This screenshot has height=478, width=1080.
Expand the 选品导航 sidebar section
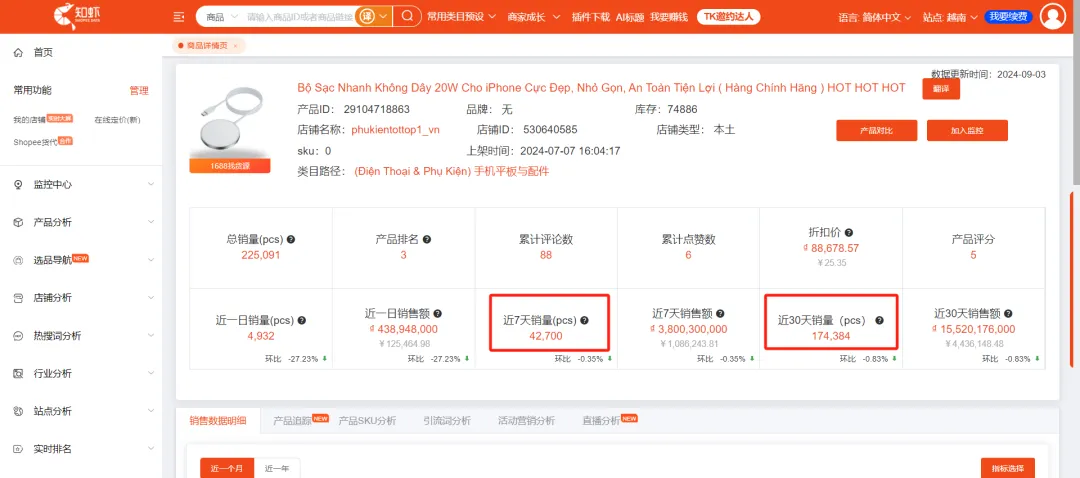pos(151,260)
